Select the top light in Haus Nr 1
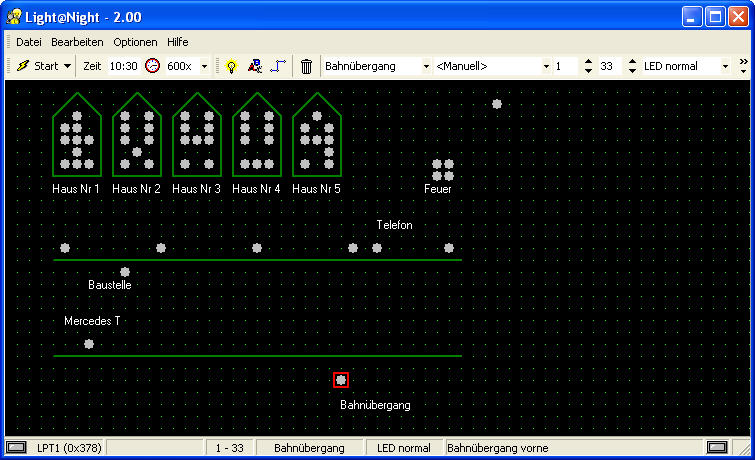This screenshot has width=755, height=460. 77,116
